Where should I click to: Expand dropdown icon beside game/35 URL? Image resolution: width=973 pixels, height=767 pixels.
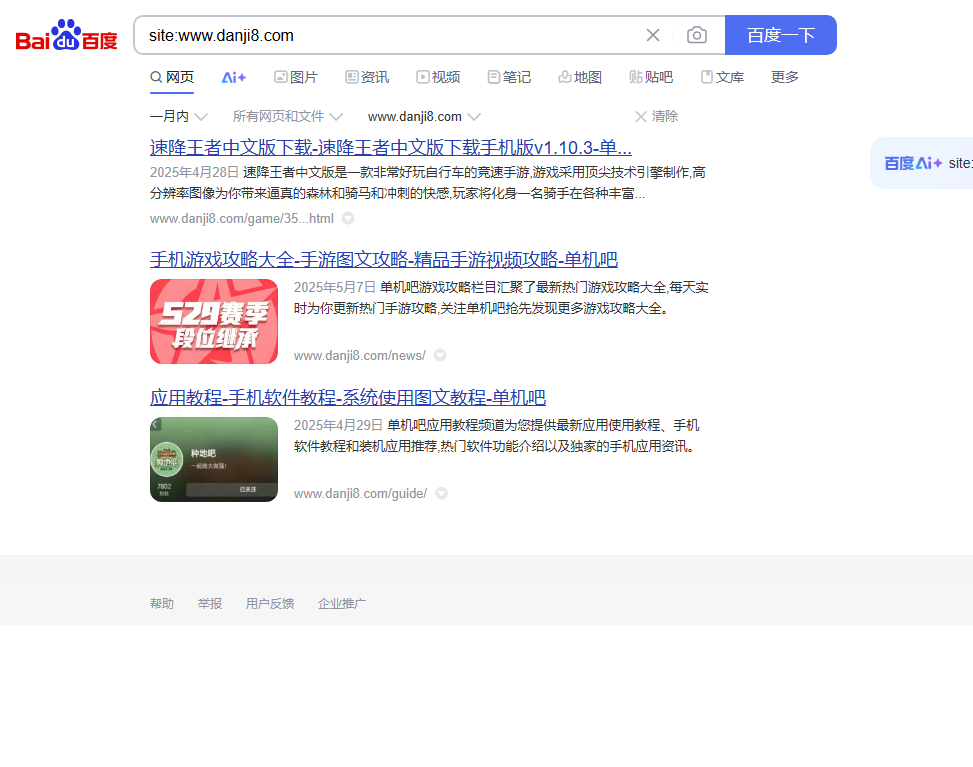(x=348, y=218)
